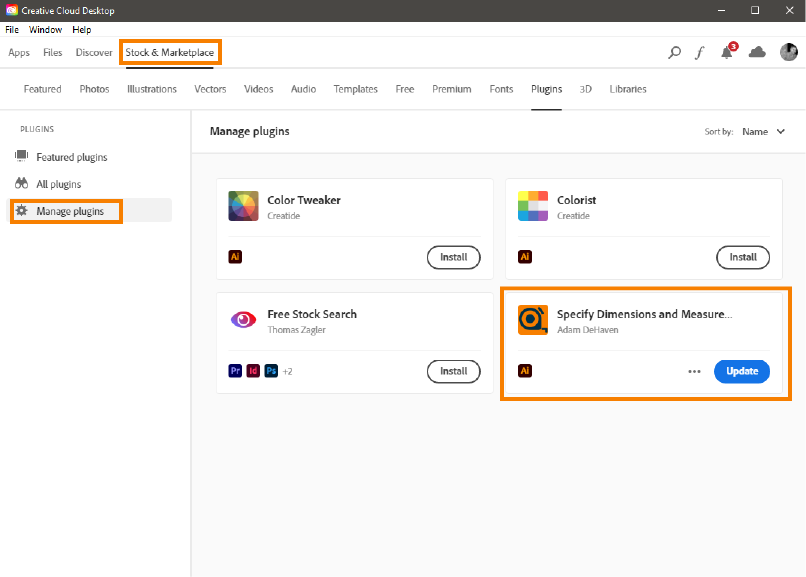Install the Color Tweaker plugin

[453, 257]
